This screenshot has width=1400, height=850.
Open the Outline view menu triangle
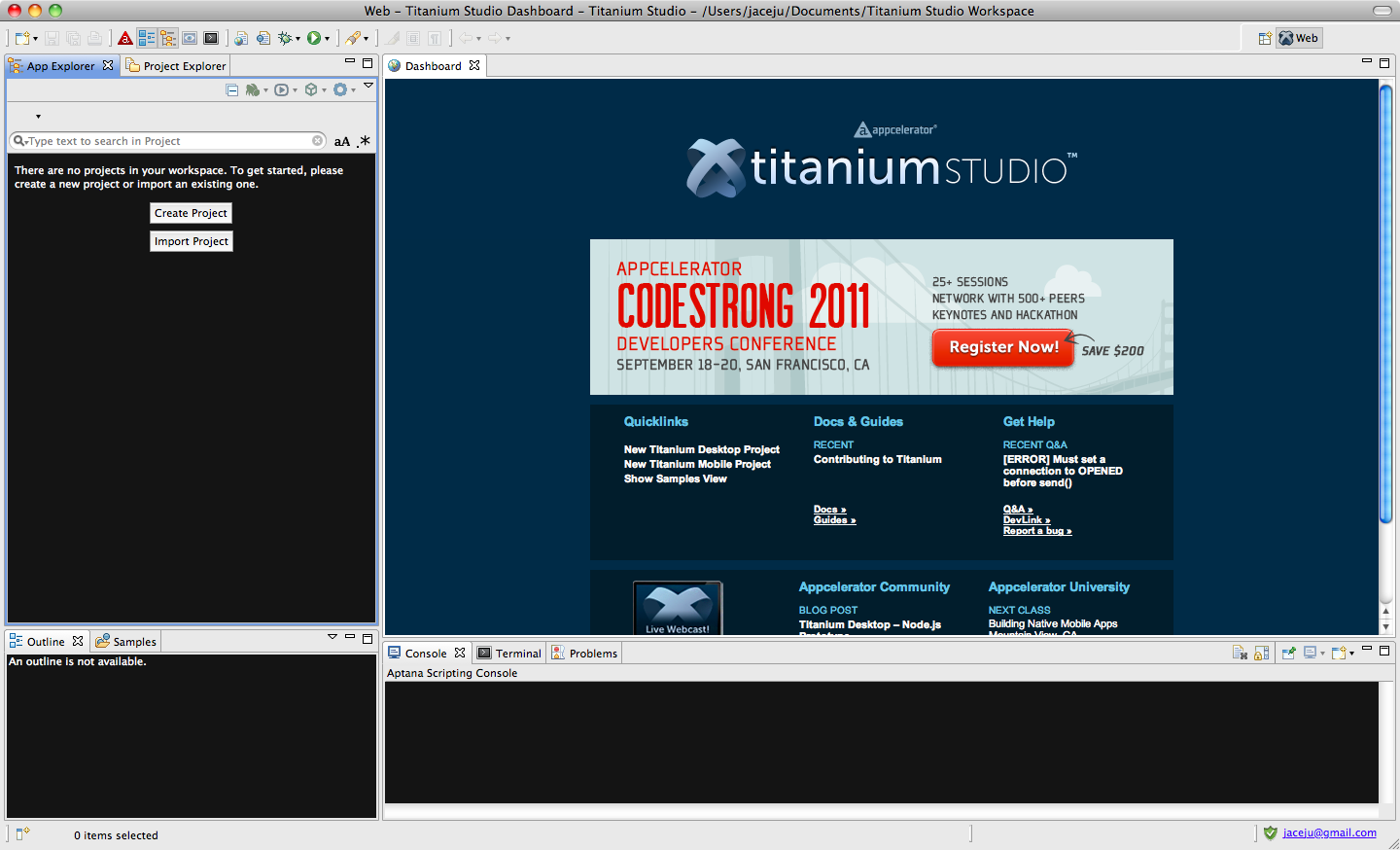(332, 637)
